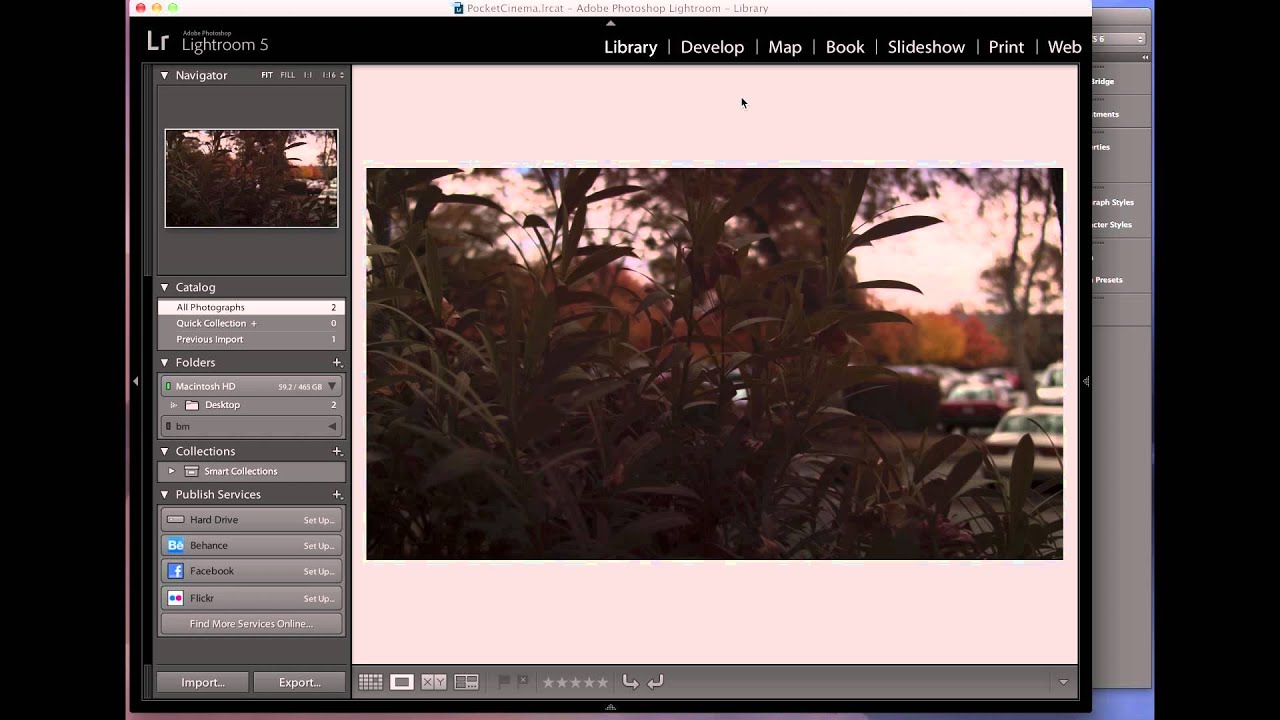Viewport: 1280px width, 720px height.
Task: Expand the Desktop folder tree
Action: coord(174,405)
